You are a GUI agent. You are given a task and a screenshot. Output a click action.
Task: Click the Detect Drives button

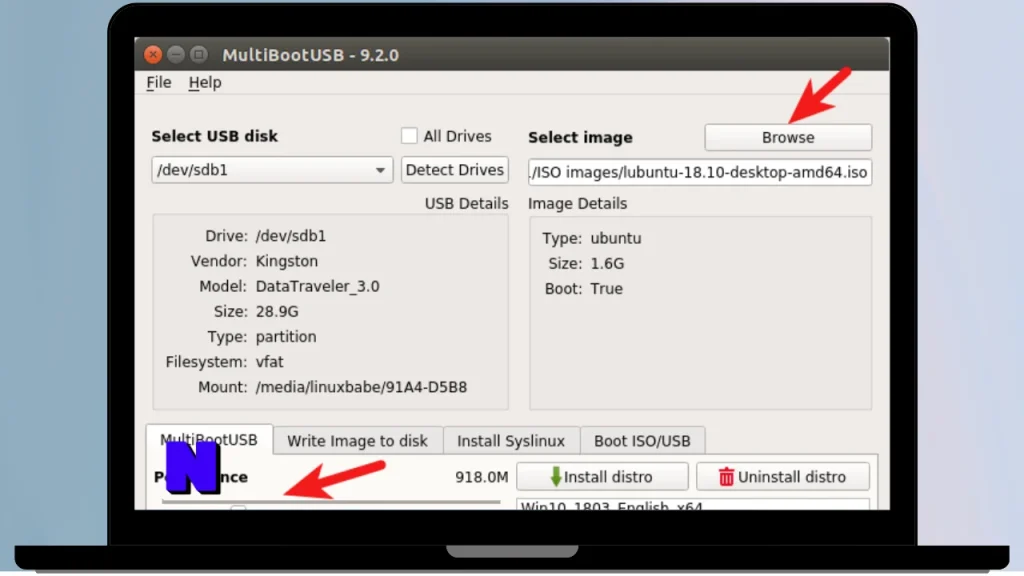pyautogui.click(x=455, y=170)
